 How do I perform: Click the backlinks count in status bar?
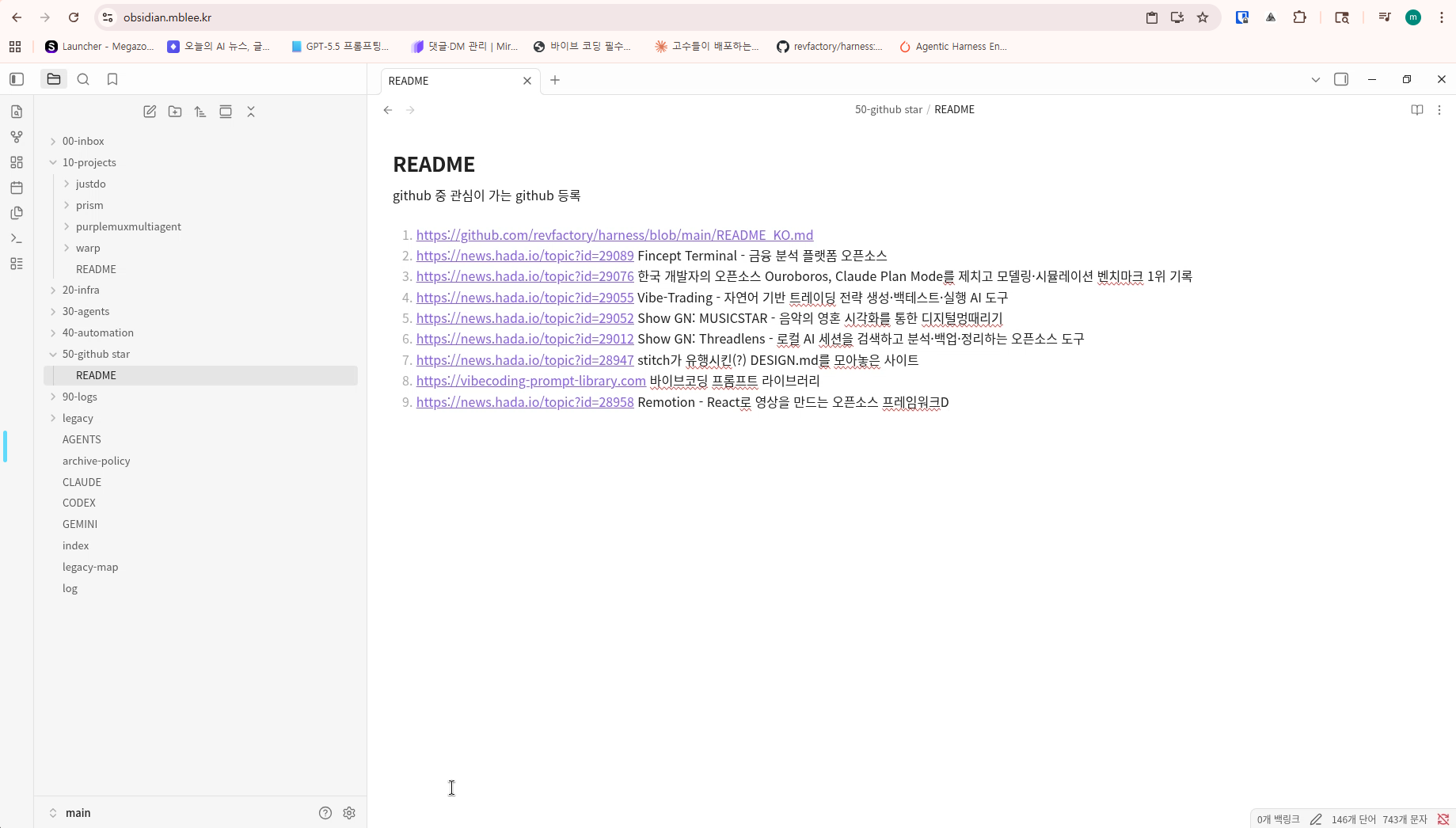tap(1278, 819)
